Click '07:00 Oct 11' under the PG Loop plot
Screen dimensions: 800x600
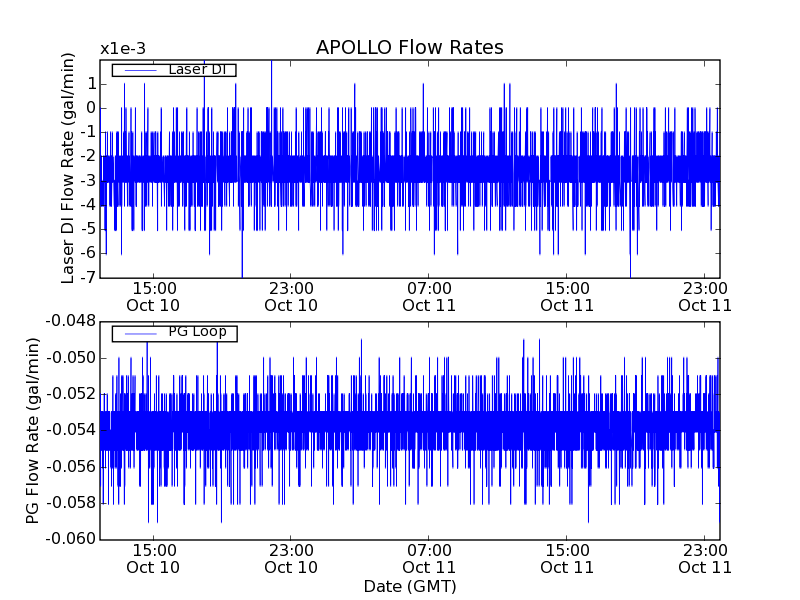click(x=429, y=559)
